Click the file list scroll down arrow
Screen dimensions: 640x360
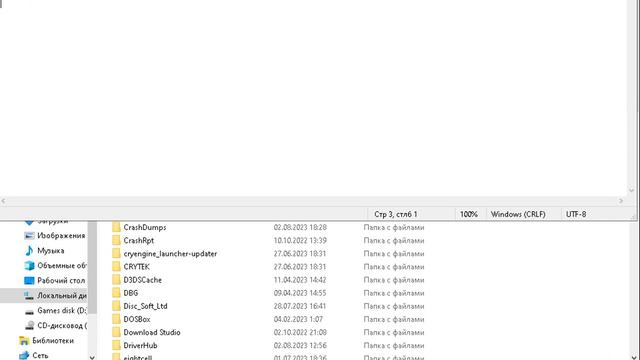633,357
